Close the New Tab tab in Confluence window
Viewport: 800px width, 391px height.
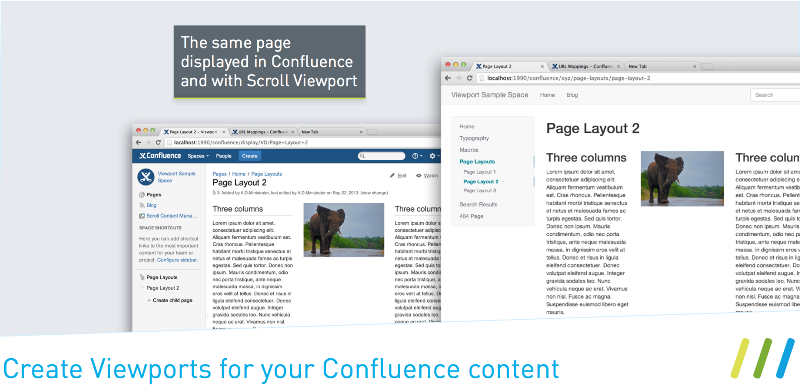click(x=361, y=132)
